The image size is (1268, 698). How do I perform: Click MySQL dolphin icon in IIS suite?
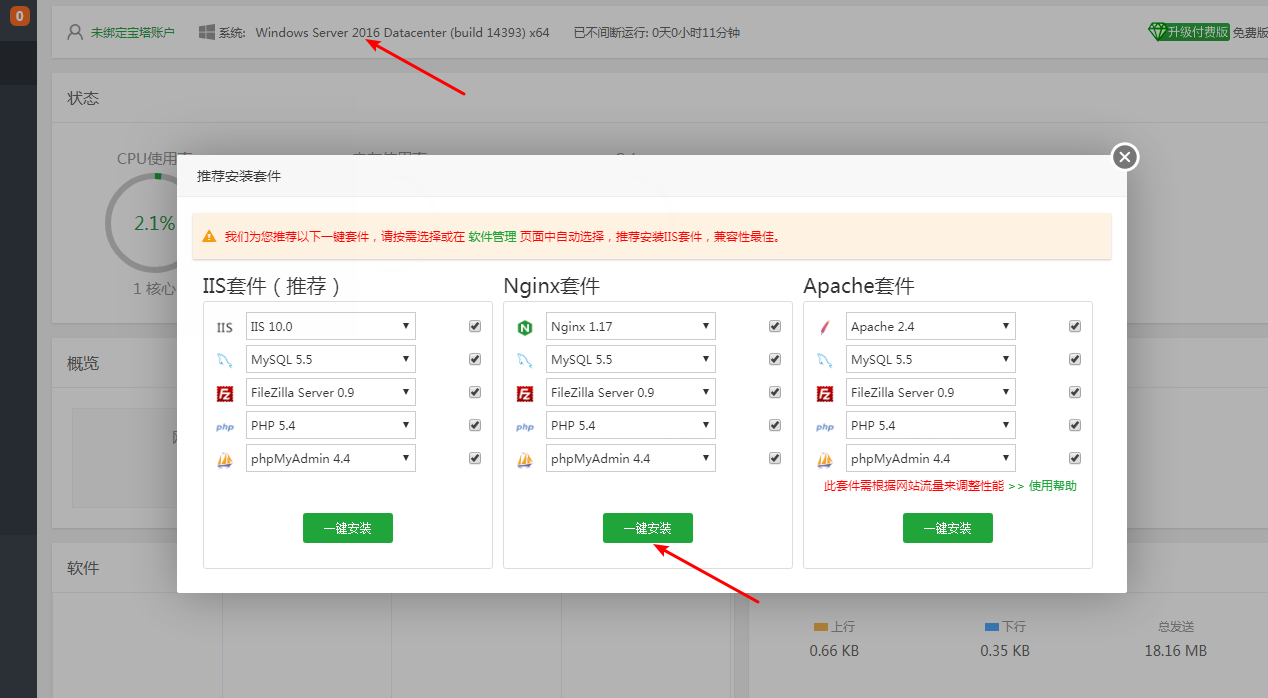pyautogui.click(x=225, y=360)
